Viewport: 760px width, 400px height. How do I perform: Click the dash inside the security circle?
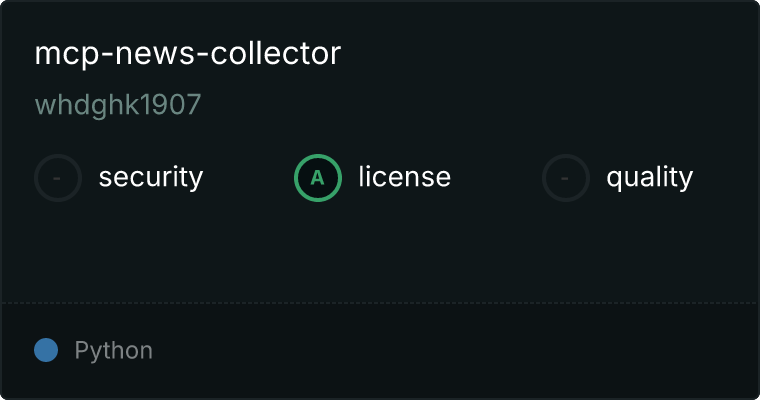point(57,178)
